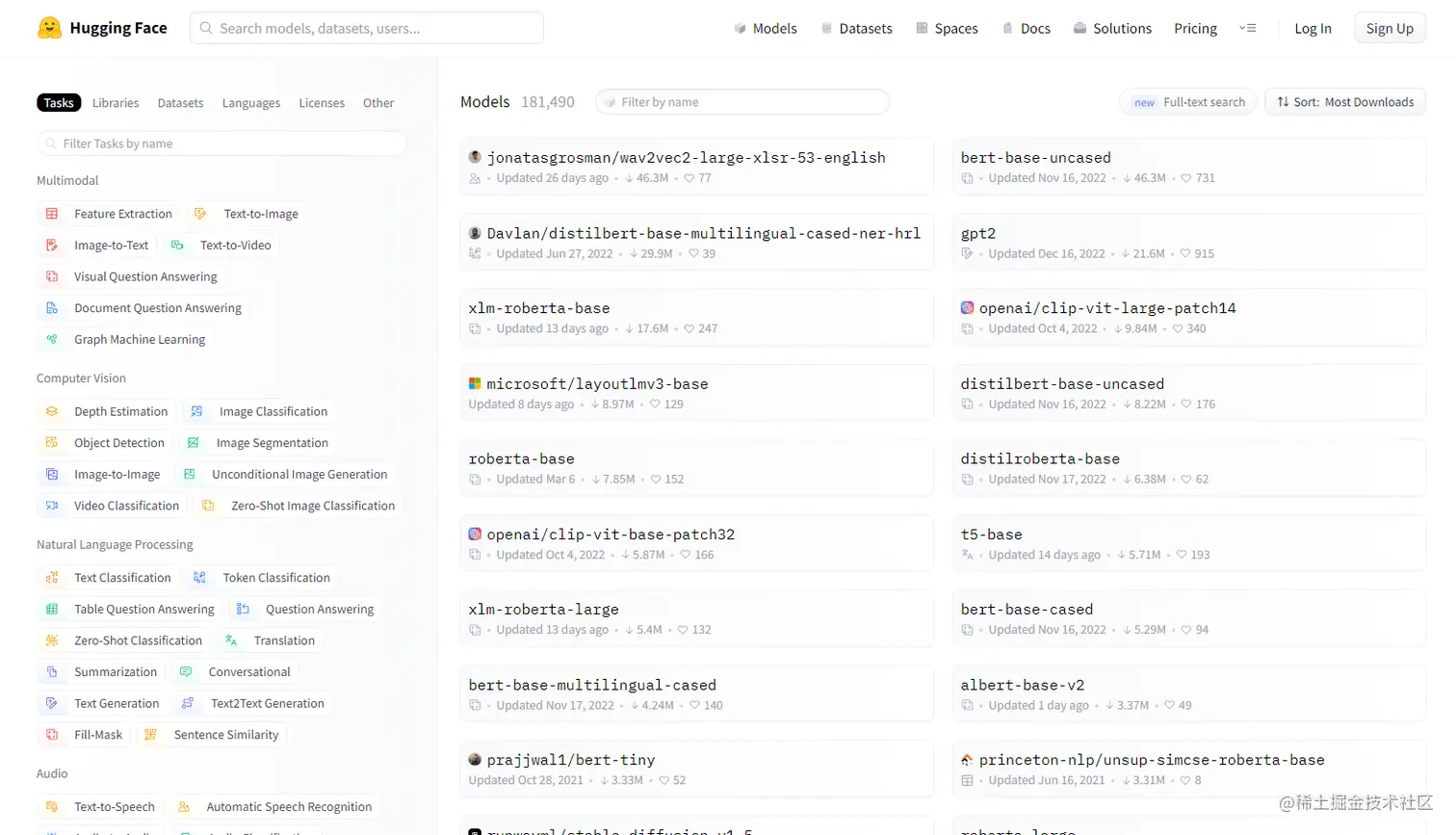Screen dimensions: 1456x835
Task: Click the Text-to-Speech icon
Action: coord(52,807)
